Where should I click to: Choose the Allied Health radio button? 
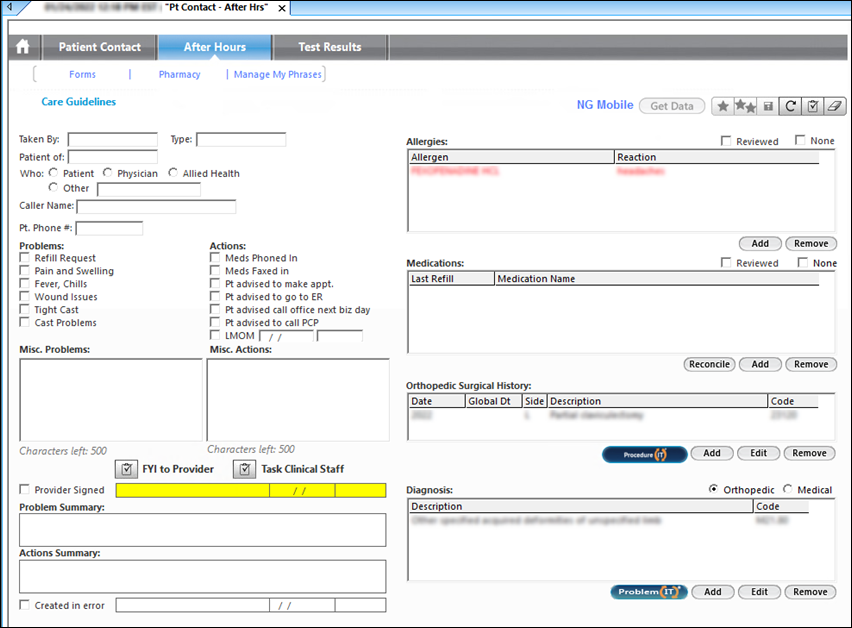point(173,173)
